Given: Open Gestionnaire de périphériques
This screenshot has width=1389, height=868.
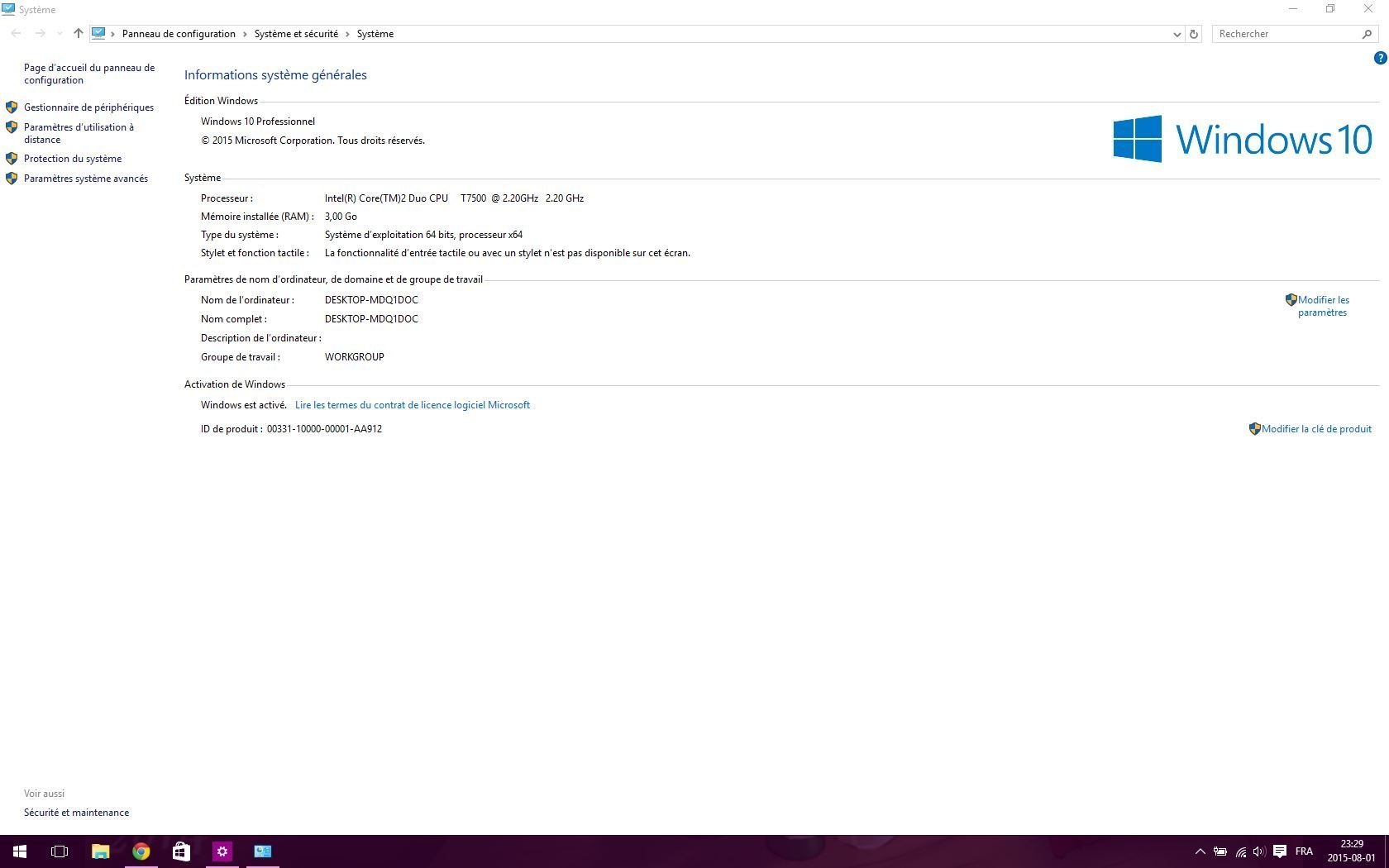Looking at the screenshot, I should (x=88, y=107).
